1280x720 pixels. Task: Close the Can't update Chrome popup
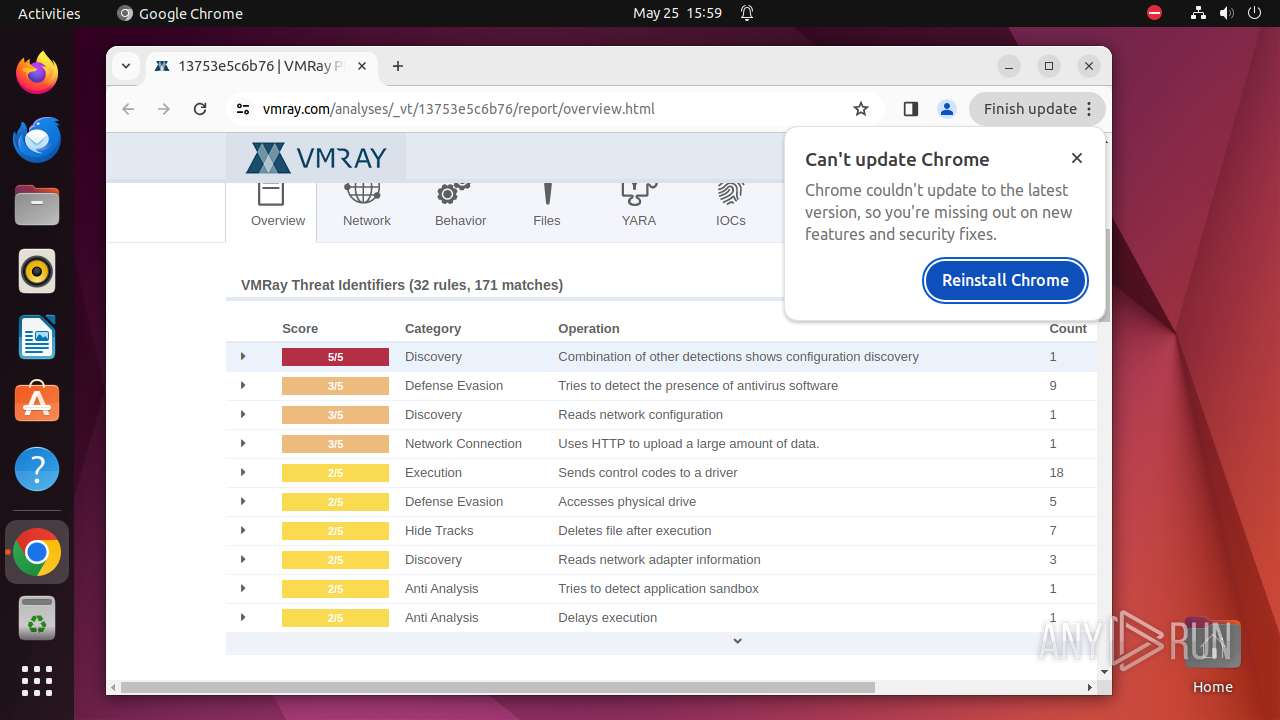pos(1077,158)
